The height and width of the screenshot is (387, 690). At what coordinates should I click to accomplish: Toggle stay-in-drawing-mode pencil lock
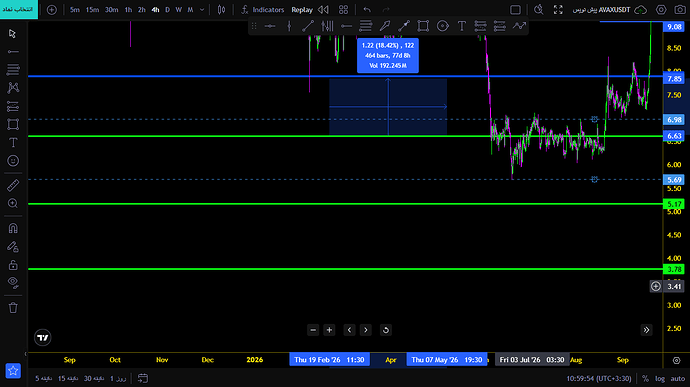pyautogui.click(x=13, y=247)
